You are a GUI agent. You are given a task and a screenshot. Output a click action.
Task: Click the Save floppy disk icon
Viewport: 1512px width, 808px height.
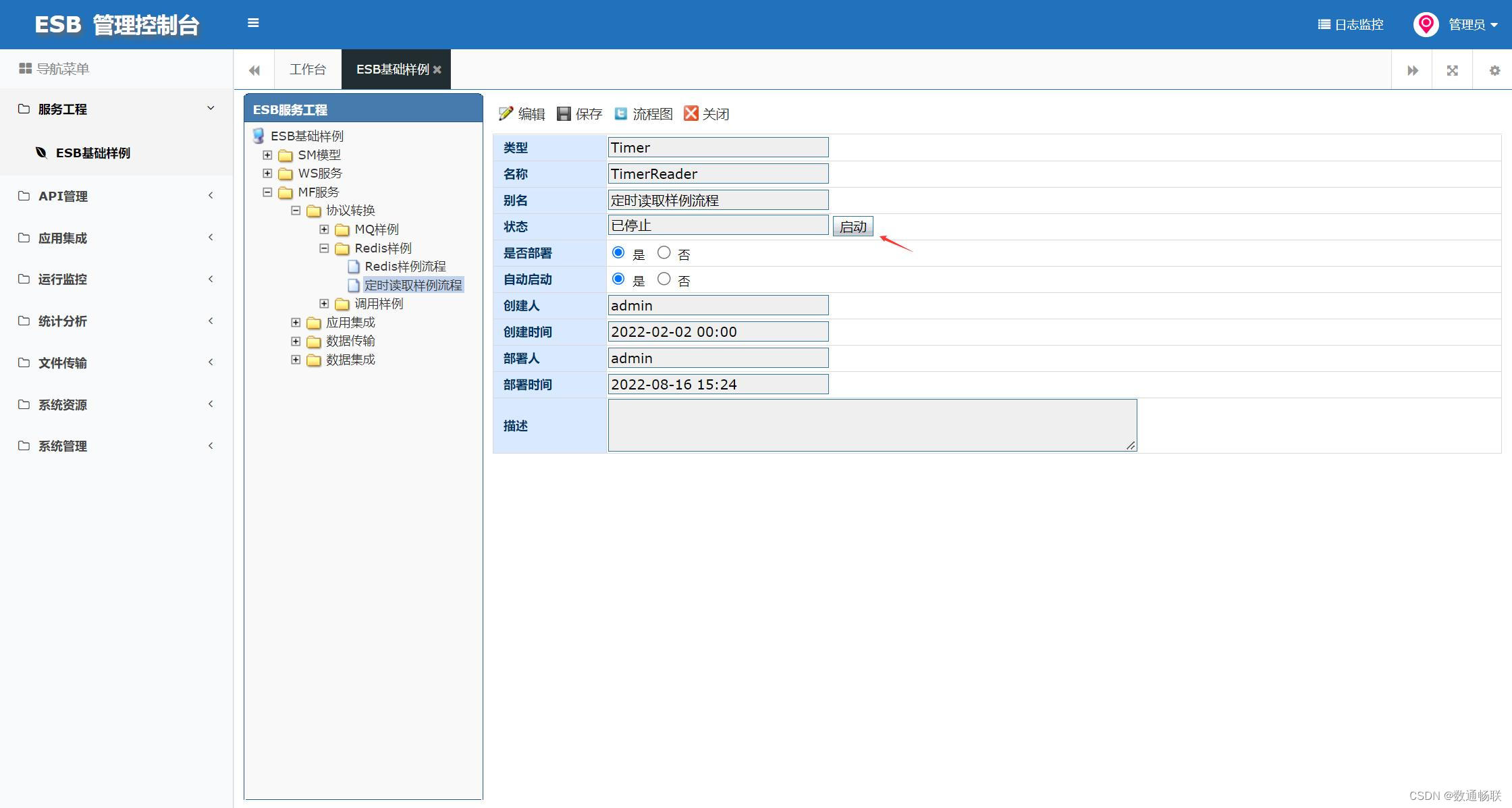pyautogui.click(x=564, y=113)
